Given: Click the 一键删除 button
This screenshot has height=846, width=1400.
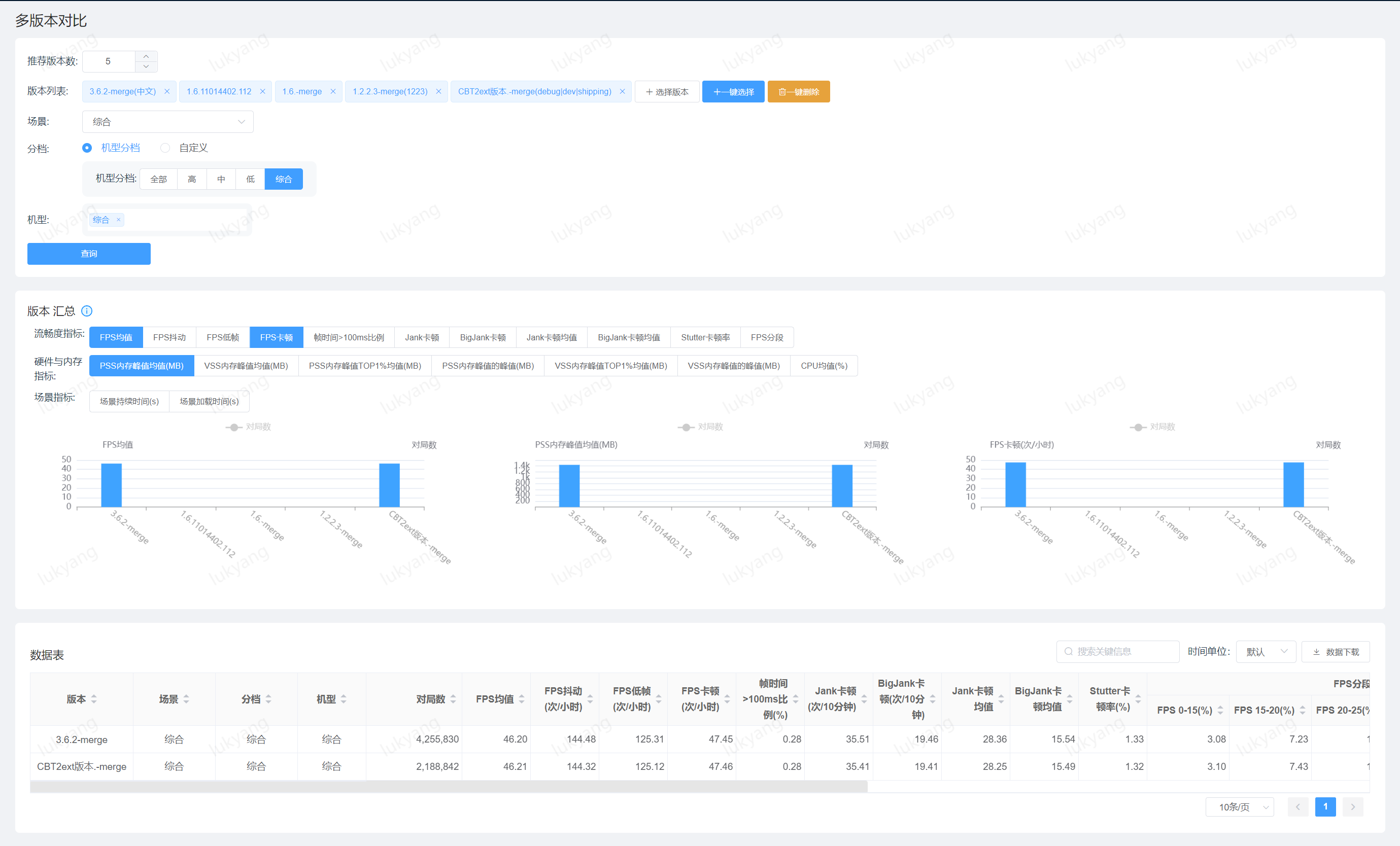Looking at the screenshot, I should point(798,91).
